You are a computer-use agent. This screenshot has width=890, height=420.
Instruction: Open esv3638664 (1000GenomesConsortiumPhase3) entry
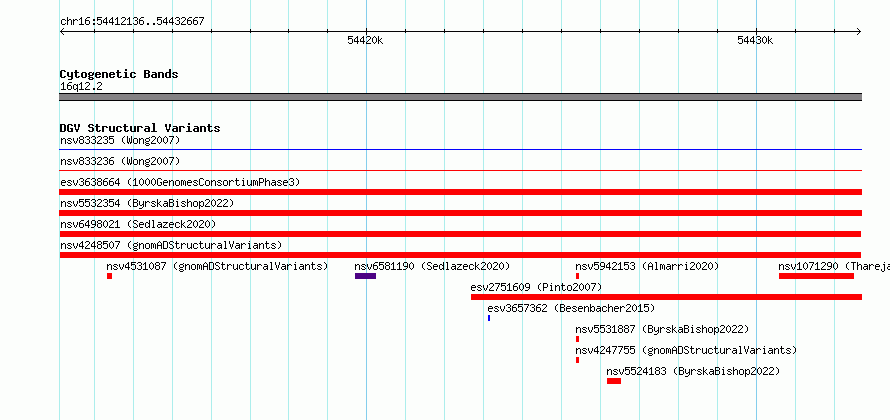(x=180, y=182)
